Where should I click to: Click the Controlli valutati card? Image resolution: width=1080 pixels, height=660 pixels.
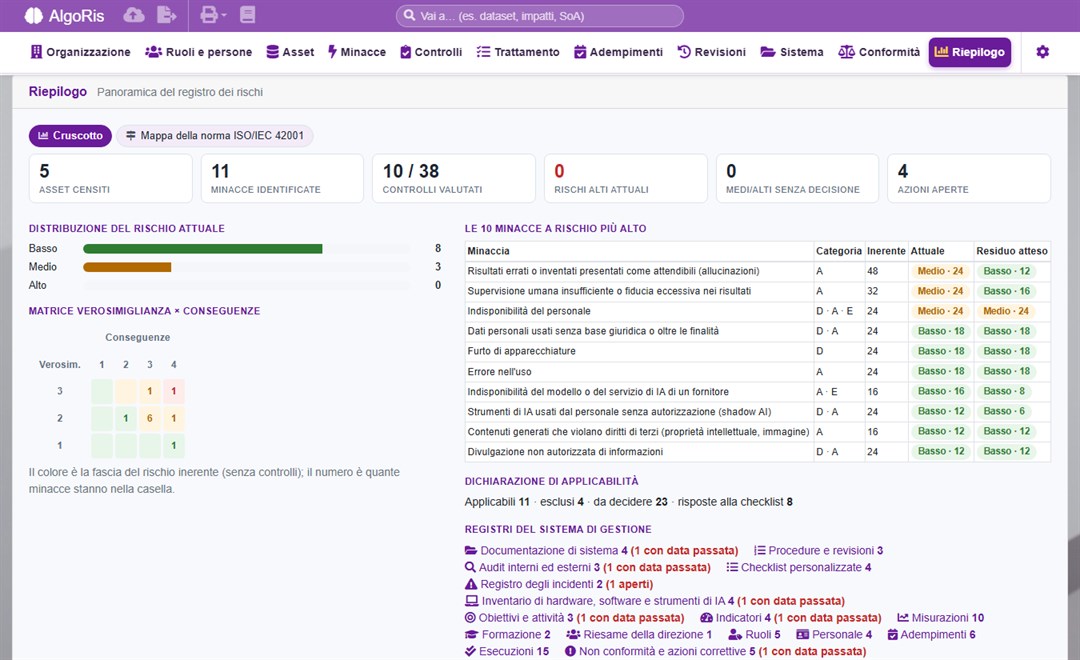[x=454, y=178]
